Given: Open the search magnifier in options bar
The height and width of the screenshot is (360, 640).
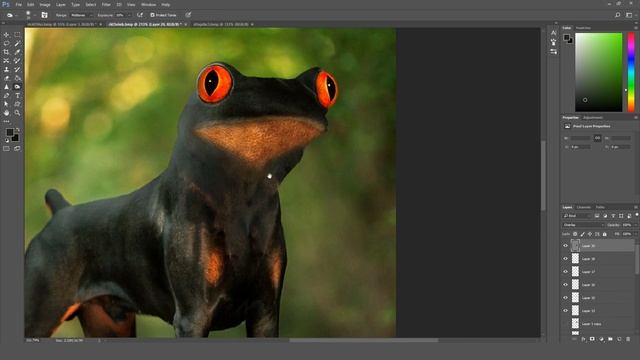Looking at the screenshot, I should (618, 15).
